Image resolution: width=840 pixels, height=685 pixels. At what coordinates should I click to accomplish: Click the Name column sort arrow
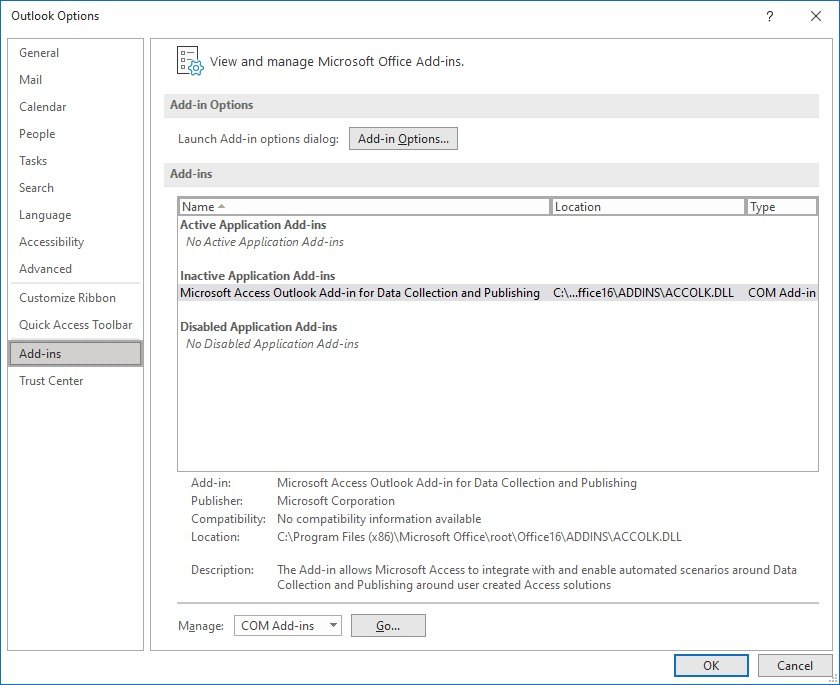click(x=221, y=206)
